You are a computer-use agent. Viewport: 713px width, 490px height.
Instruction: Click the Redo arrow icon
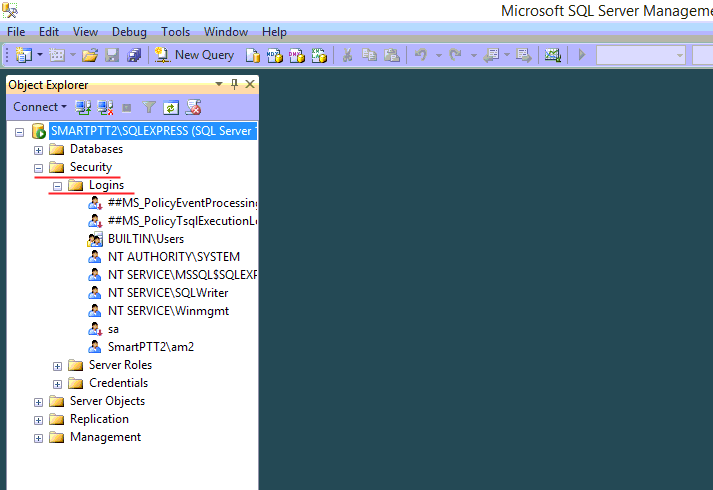(x=455, y=55)
